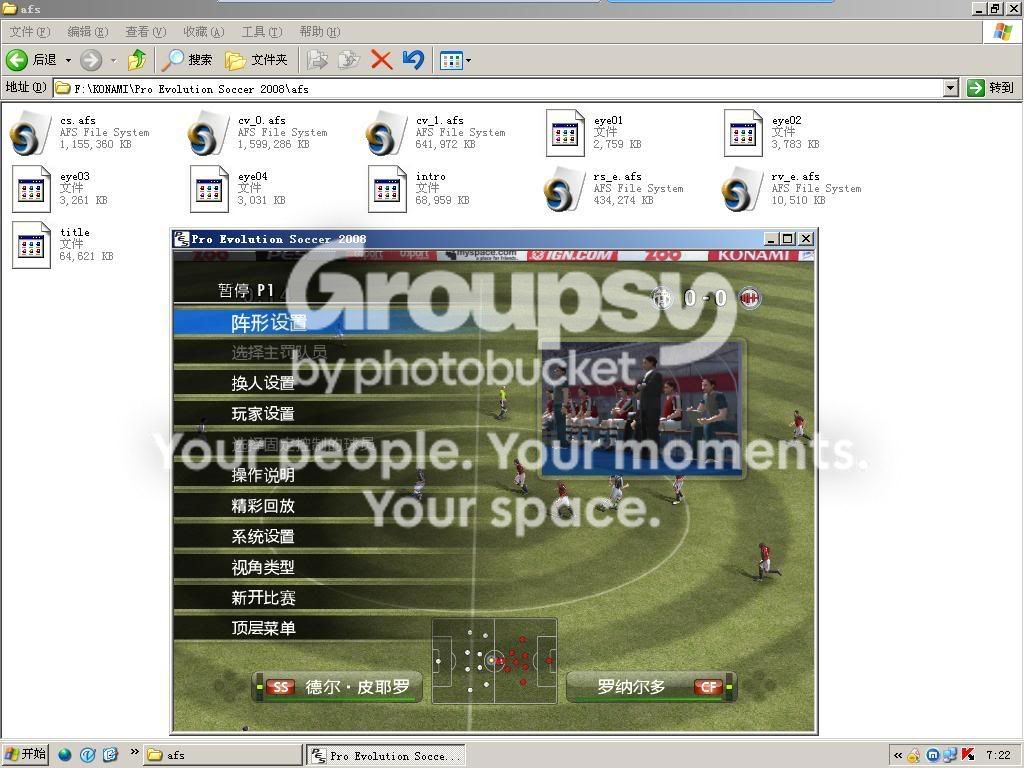Click the PES window title bar icon

[x=181, y=239]
